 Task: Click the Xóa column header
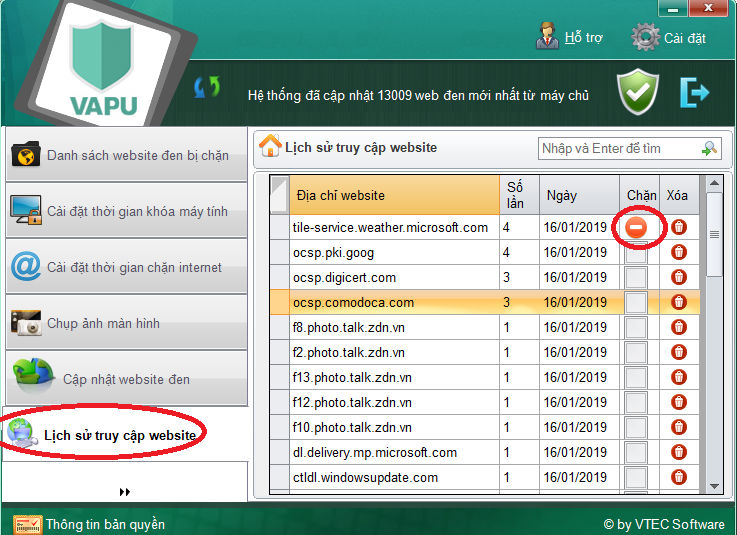[x=679, y=195]
